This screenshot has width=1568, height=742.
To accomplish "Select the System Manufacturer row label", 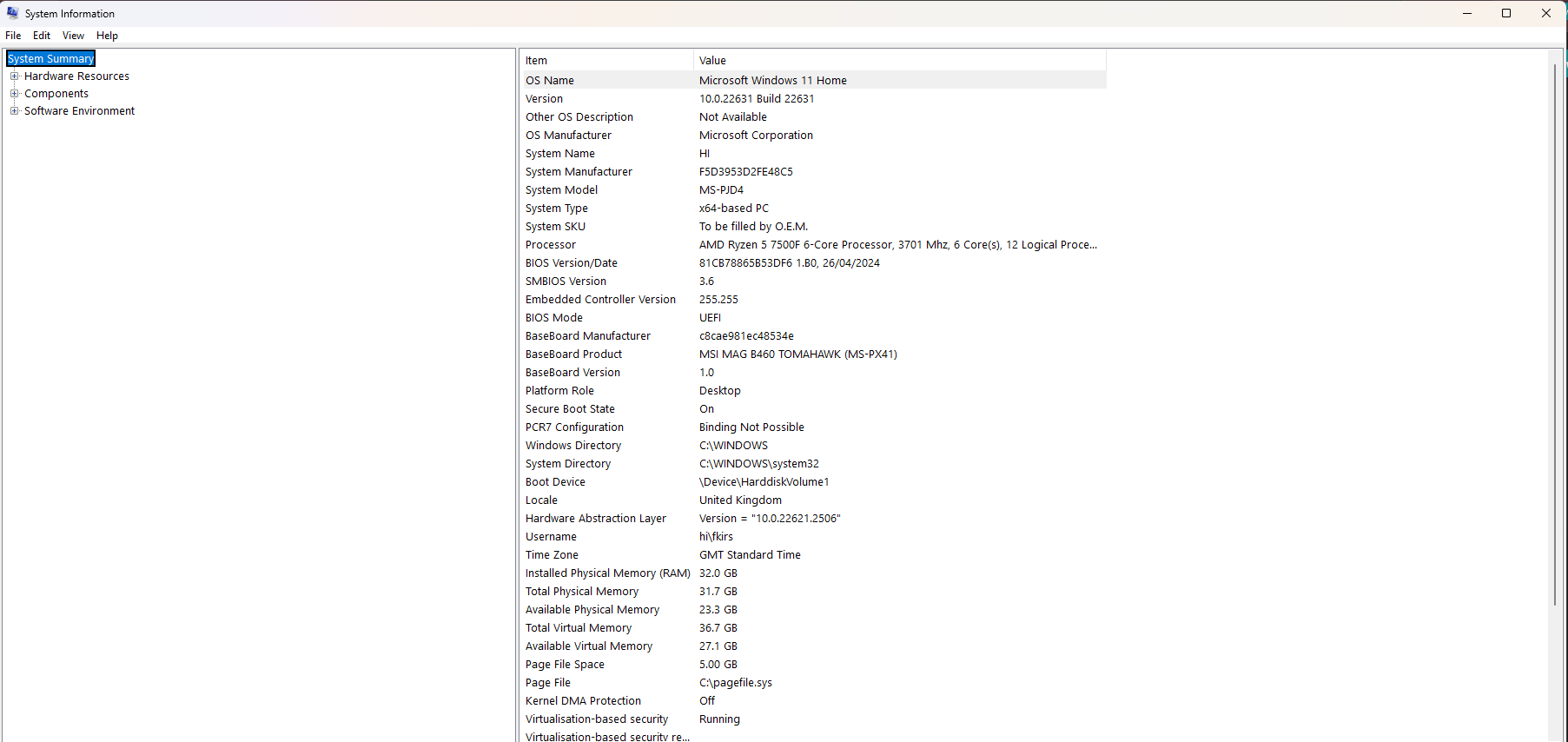I will [x=579, y=171].
